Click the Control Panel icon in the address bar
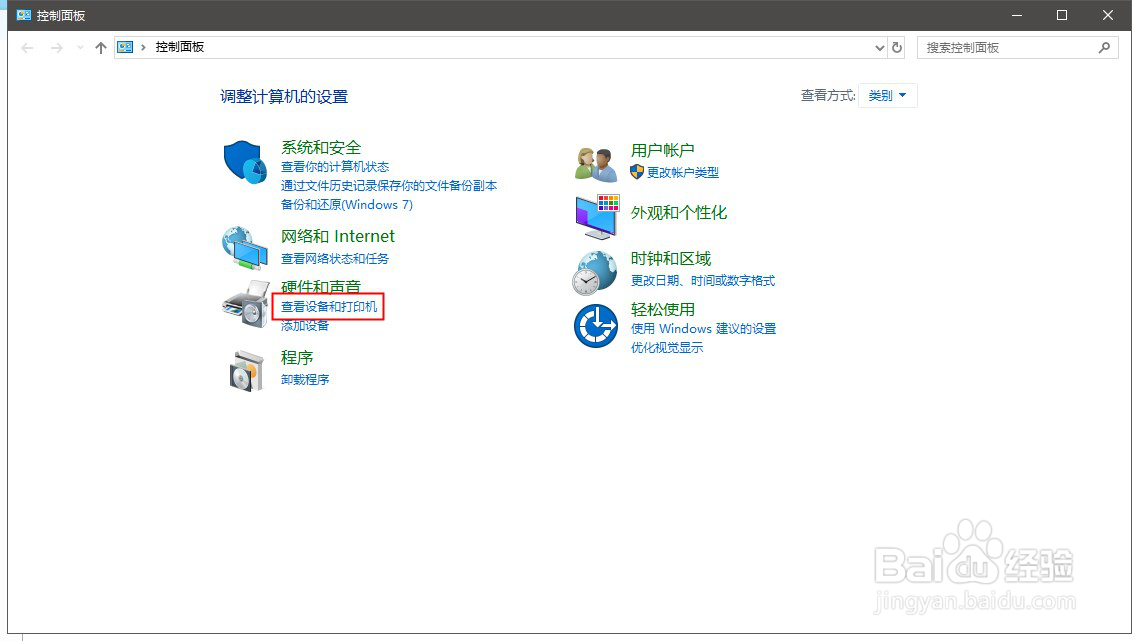The height and width of the screenshot is (641, 1139). tap(124, 47)
